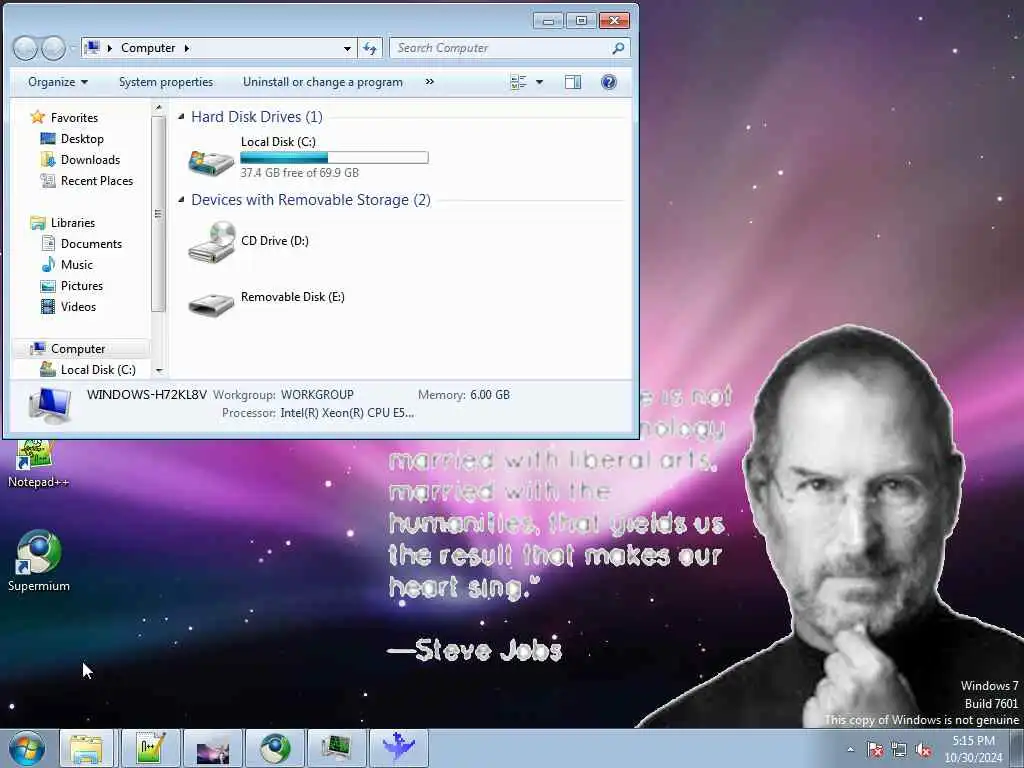
Task: Click the Local Disk (C:) usage bar
Action: tap(334, 157)
